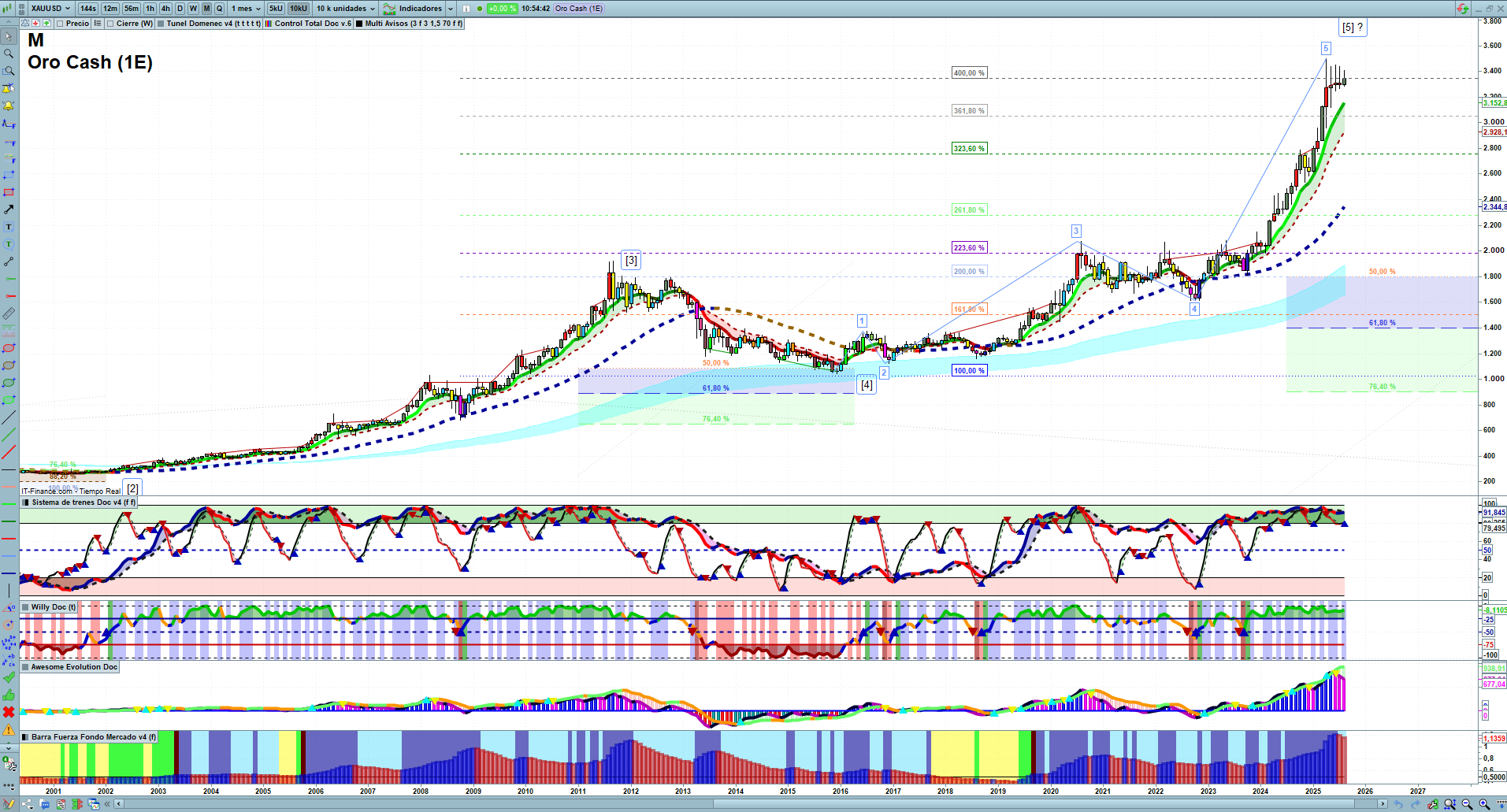The image size is (1507, 812).
Task: Expand the Indicadores dropdown arrow
Action: point(451,9)
